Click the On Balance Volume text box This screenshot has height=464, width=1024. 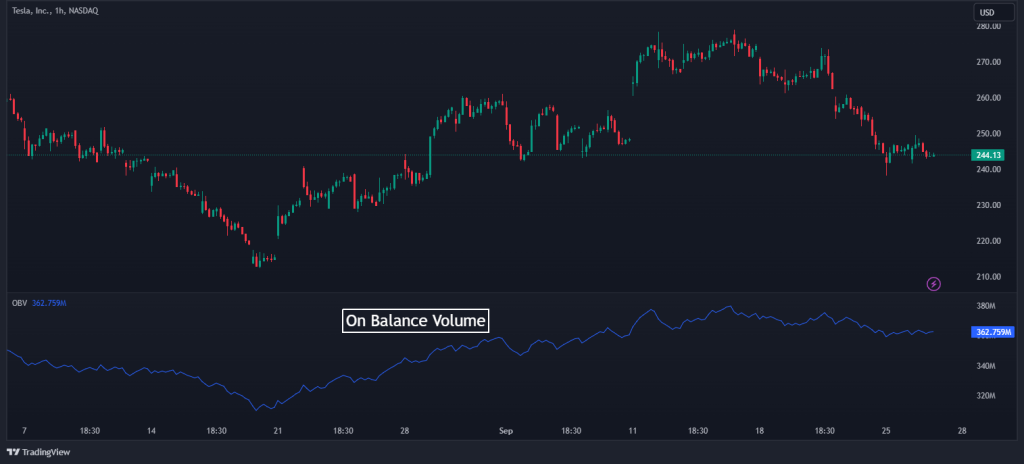(x=415, y=321)
